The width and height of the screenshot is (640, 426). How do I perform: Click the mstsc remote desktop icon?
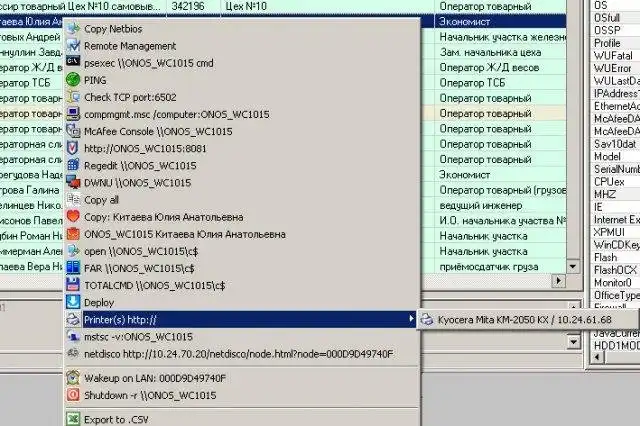73,337
